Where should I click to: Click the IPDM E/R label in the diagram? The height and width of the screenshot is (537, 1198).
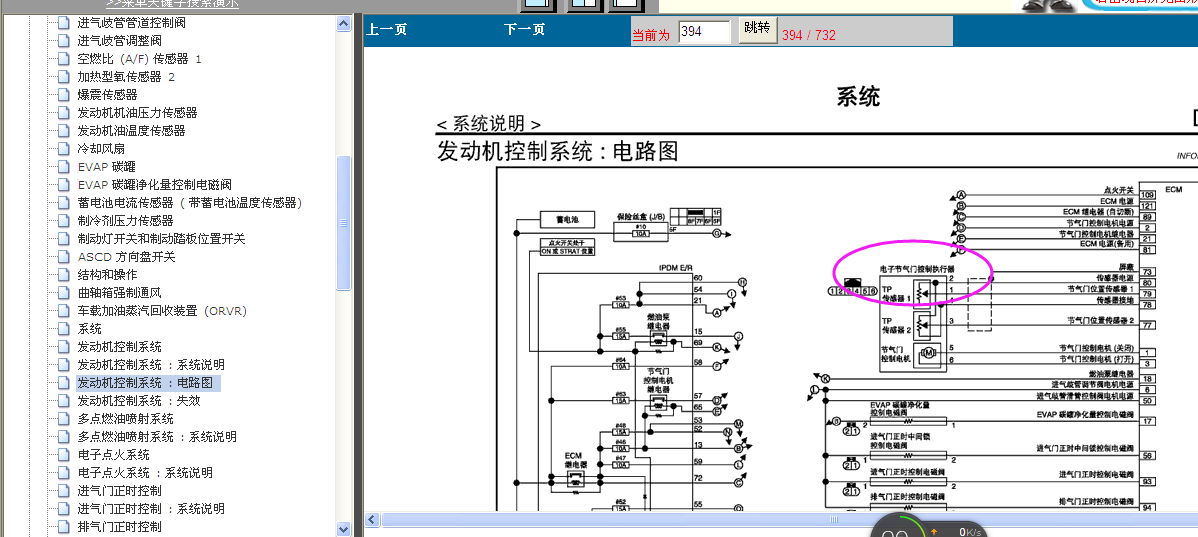pyautogui.click(x=677, y=269)
